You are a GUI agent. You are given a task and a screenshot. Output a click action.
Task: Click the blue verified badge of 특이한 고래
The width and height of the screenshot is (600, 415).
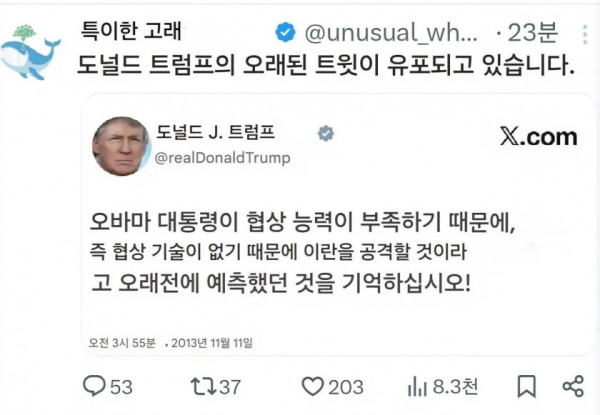click(285, 32)
